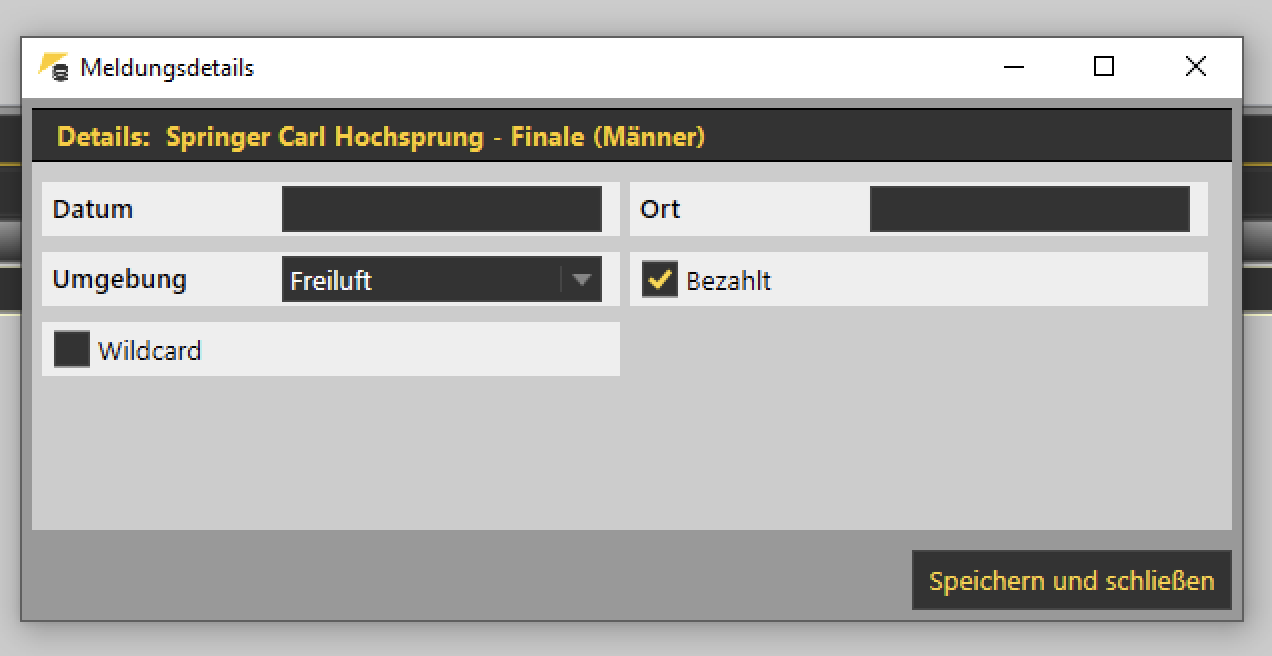
Task: Click the Ort label
Action: click(x=660, y=209)
